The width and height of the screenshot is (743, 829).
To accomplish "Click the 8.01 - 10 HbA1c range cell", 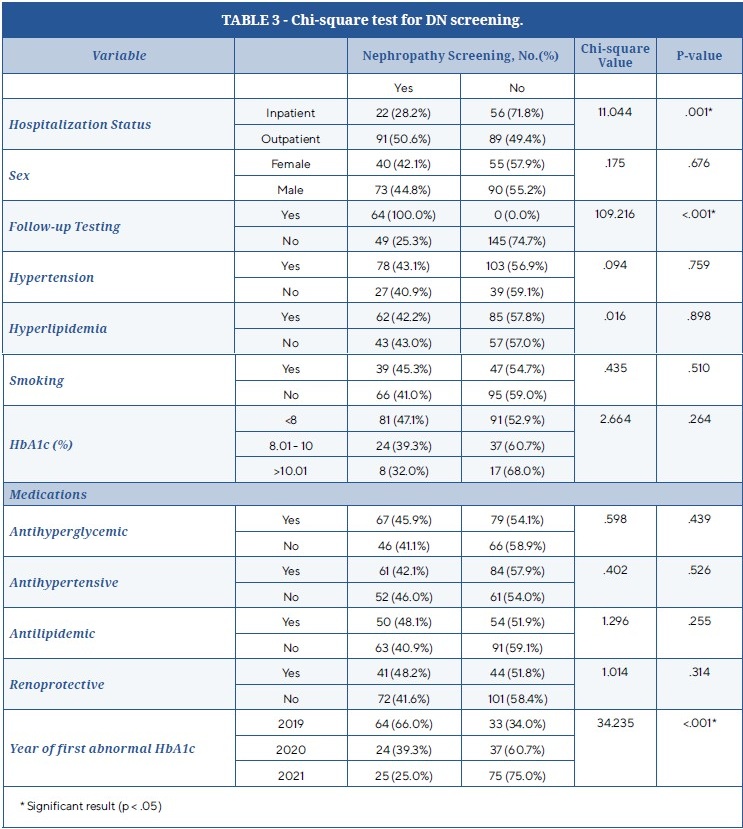I will pyautogui.click(x=291, y=444).
